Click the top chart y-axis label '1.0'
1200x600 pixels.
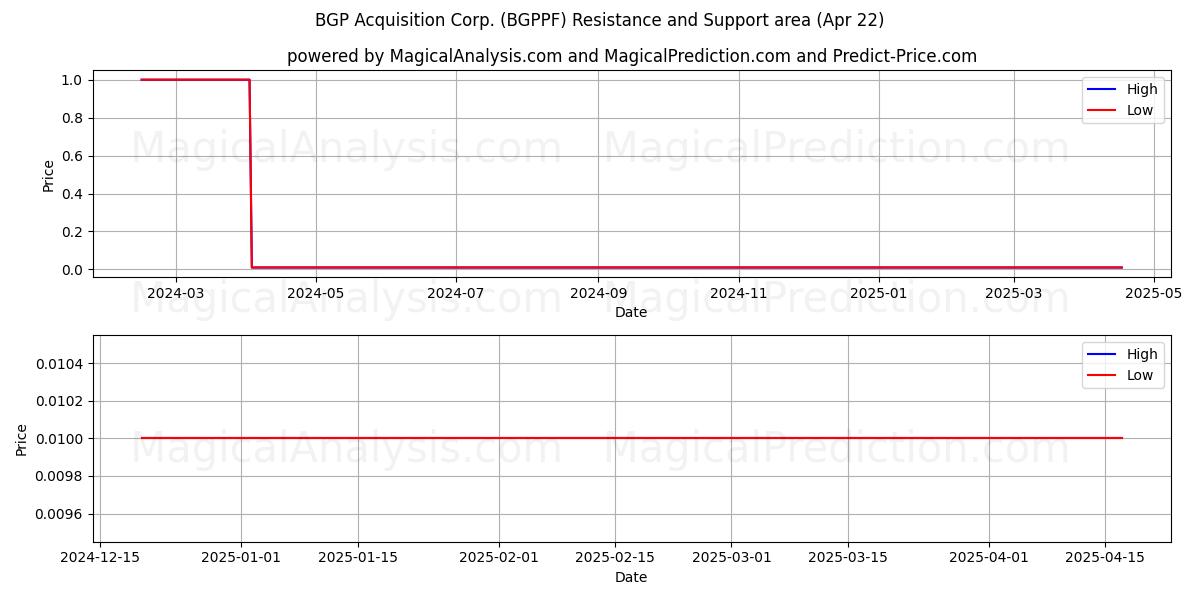tap(71, 80)
